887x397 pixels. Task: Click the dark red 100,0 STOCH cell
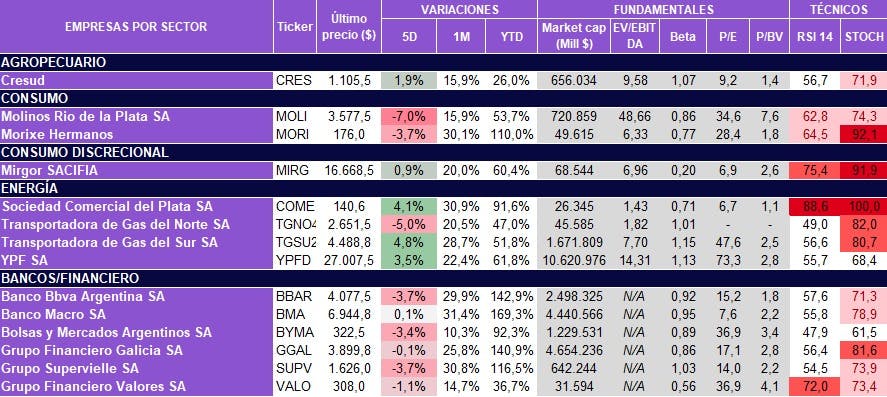point(864,206)
